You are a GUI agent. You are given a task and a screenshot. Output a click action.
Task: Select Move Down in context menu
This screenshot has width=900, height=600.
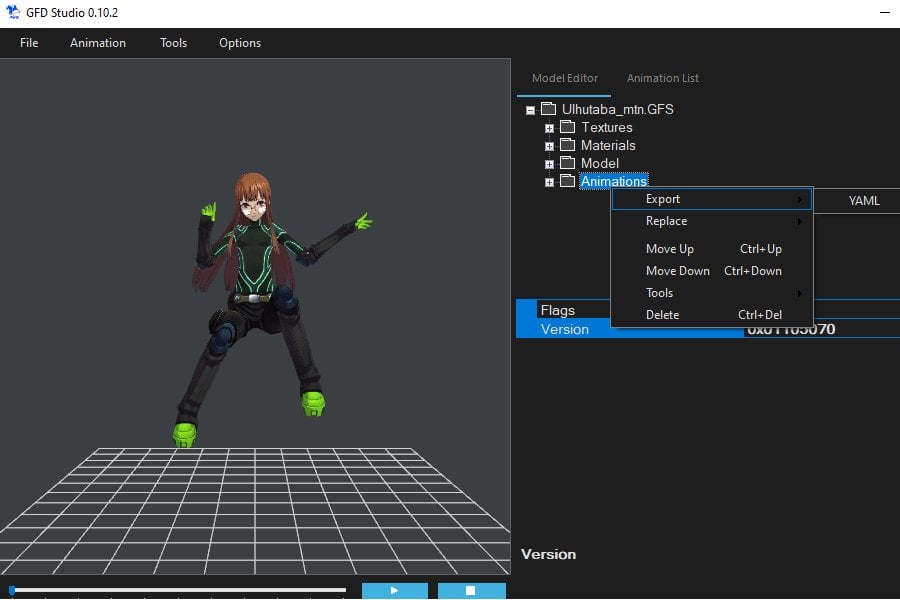[712, 270]
